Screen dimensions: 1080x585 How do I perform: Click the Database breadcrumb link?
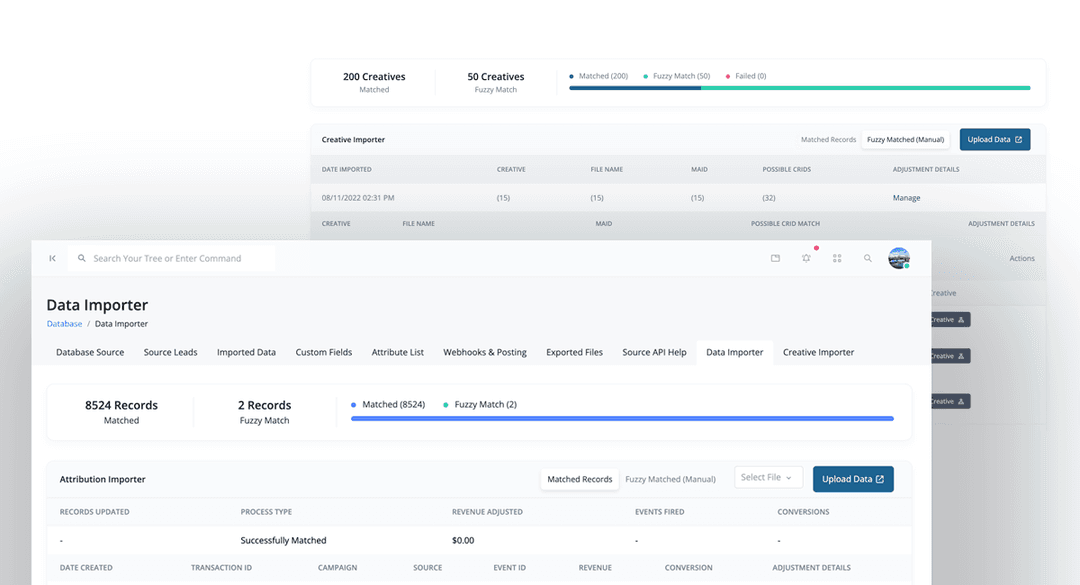pyautogui.click(x=64, y=323)
